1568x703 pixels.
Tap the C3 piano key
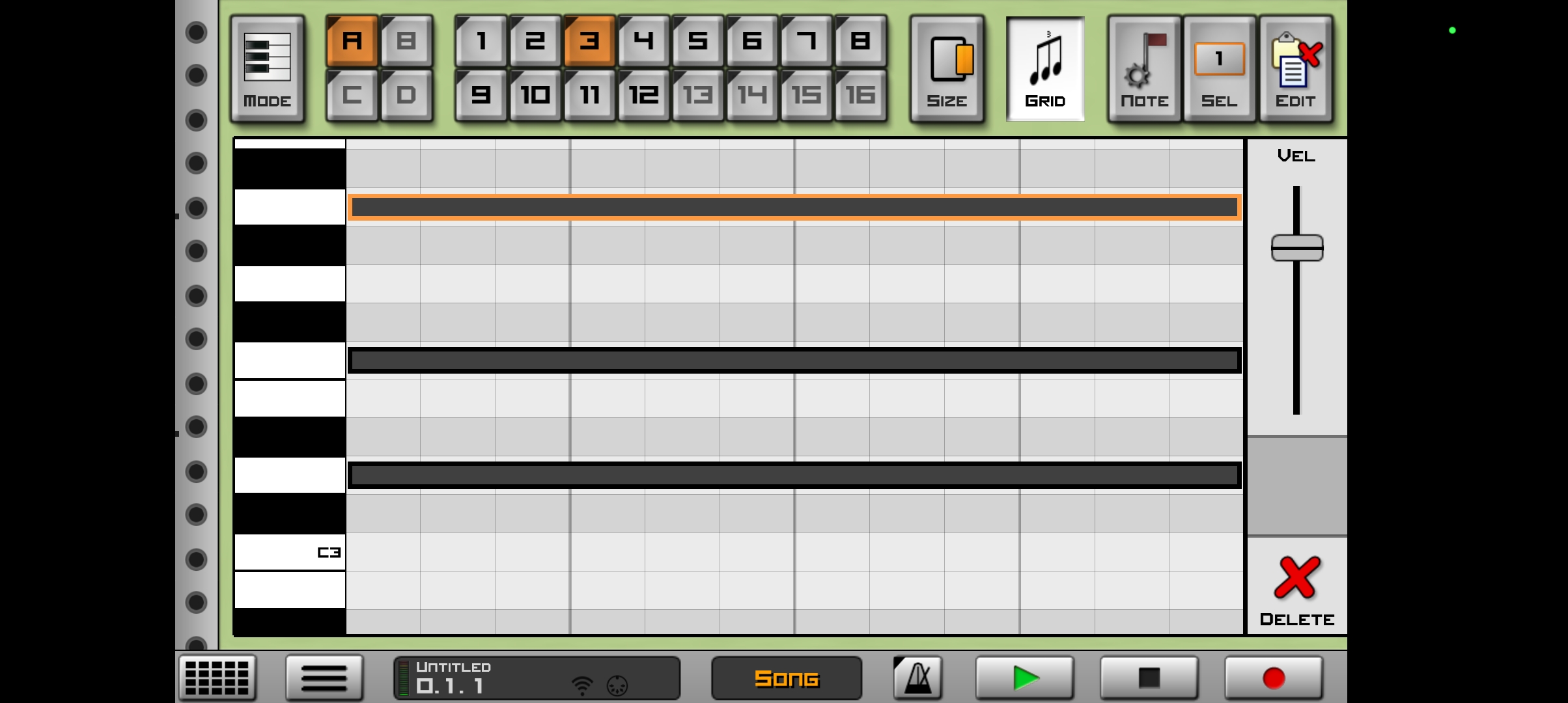(290, 552)
